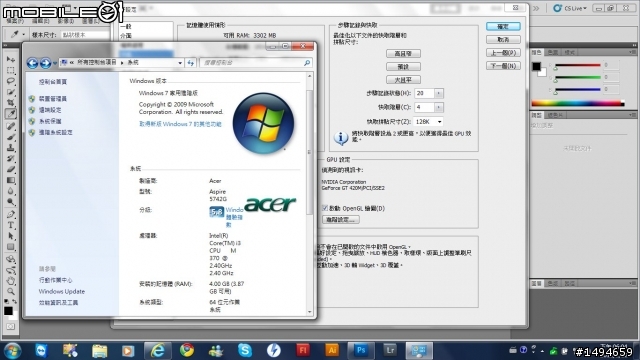Open the CS Live dropdown menu
This screenshot has height=360, width=640.
click(570, 8)
